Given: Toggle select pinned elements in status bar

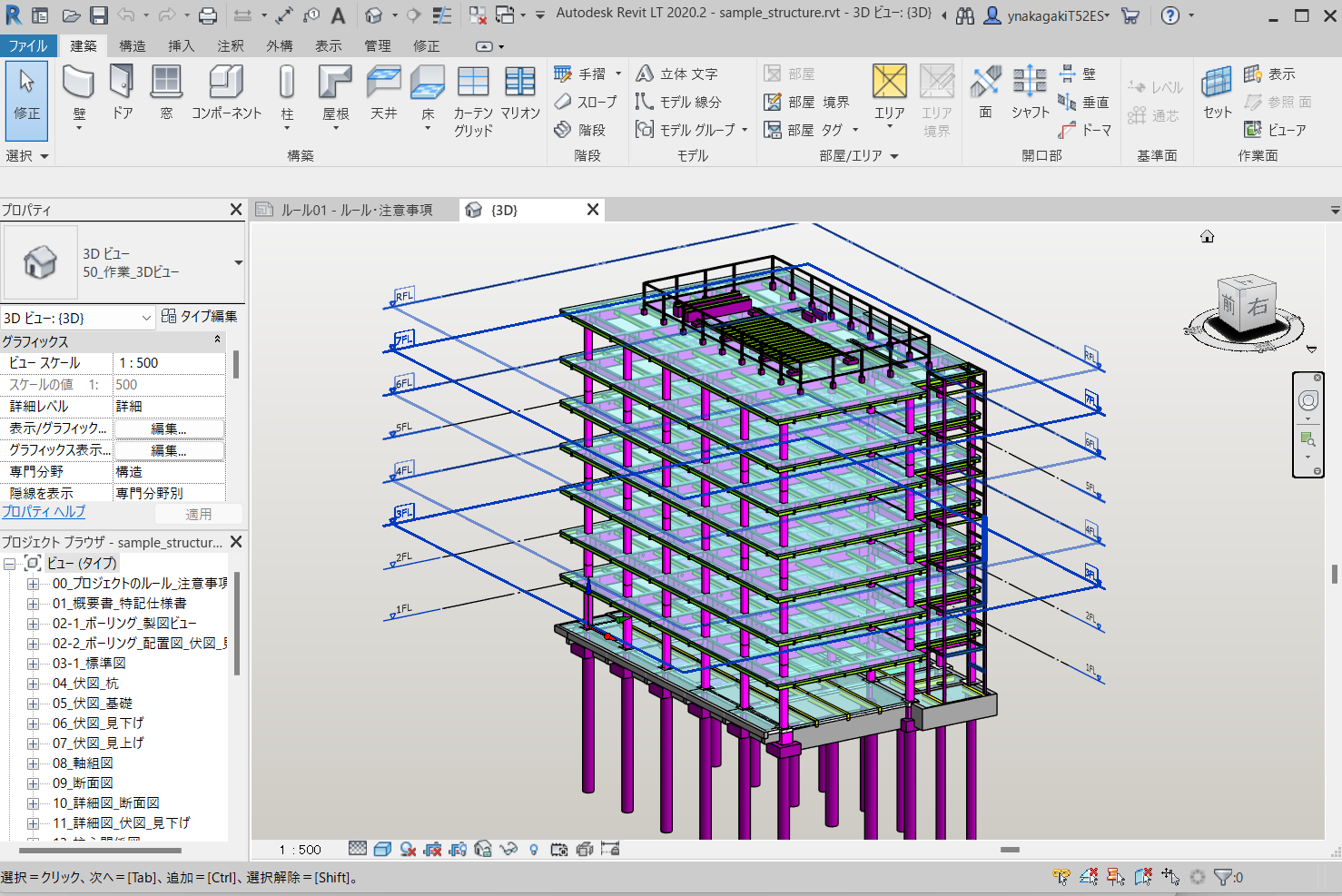Looking at the screenshot, I should coord(1116,877).
